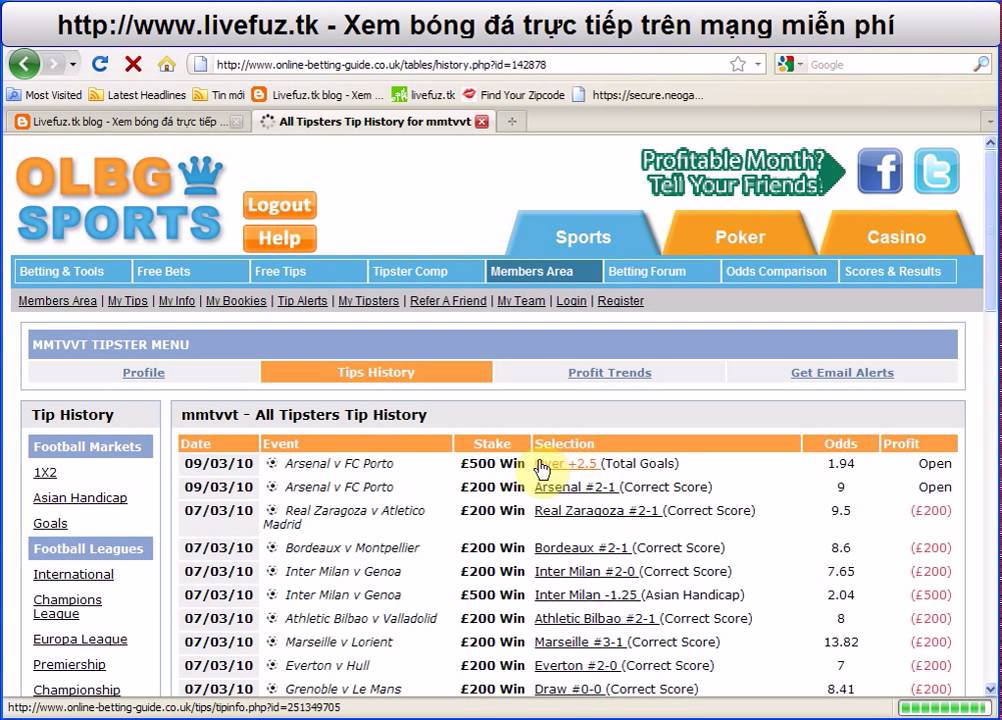Open the Real Zaragoza #2-1 selection link
This screenshot has height=720, width=1002.
click(597, 510)
